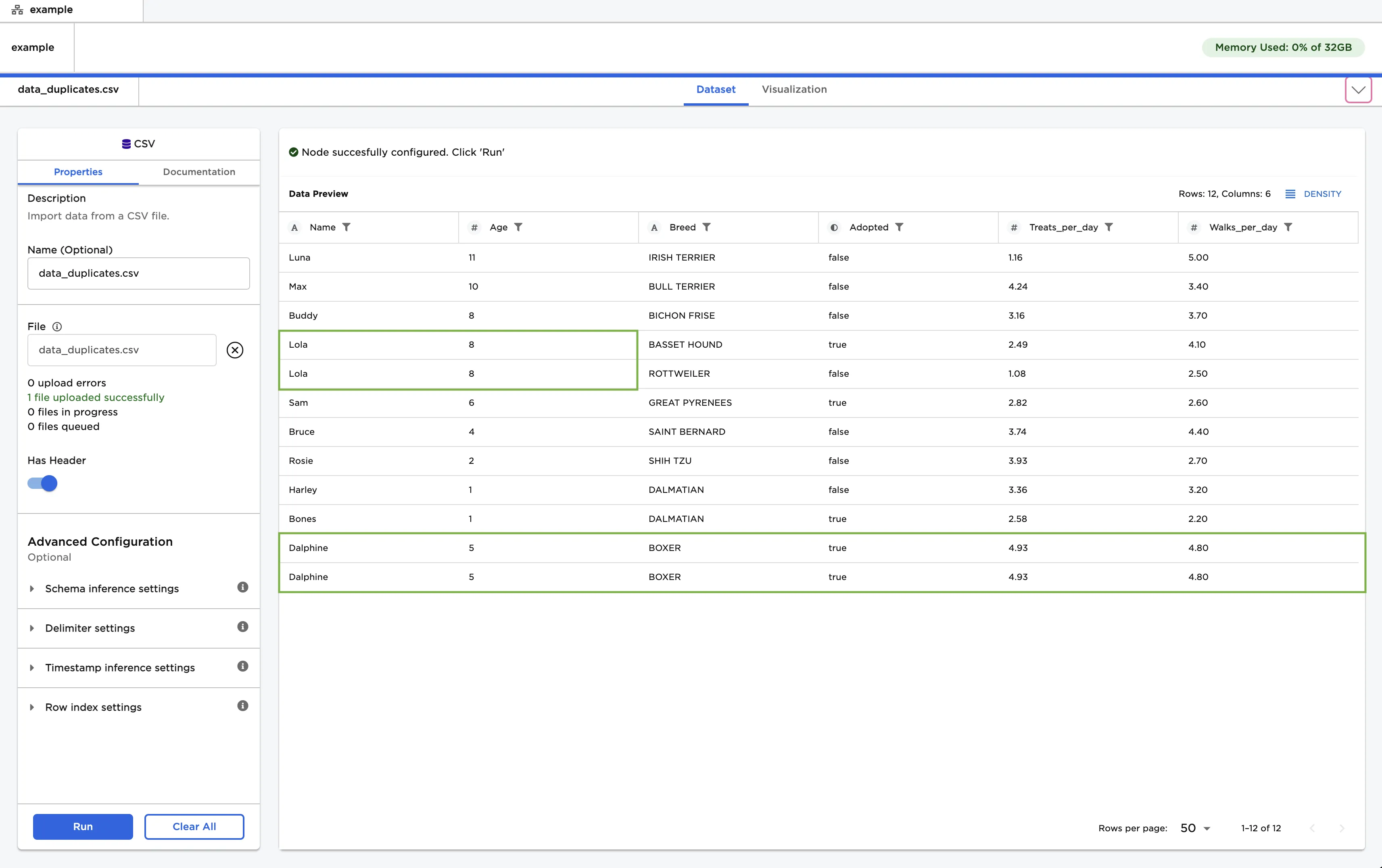Click File field info icon

(57, 326)
